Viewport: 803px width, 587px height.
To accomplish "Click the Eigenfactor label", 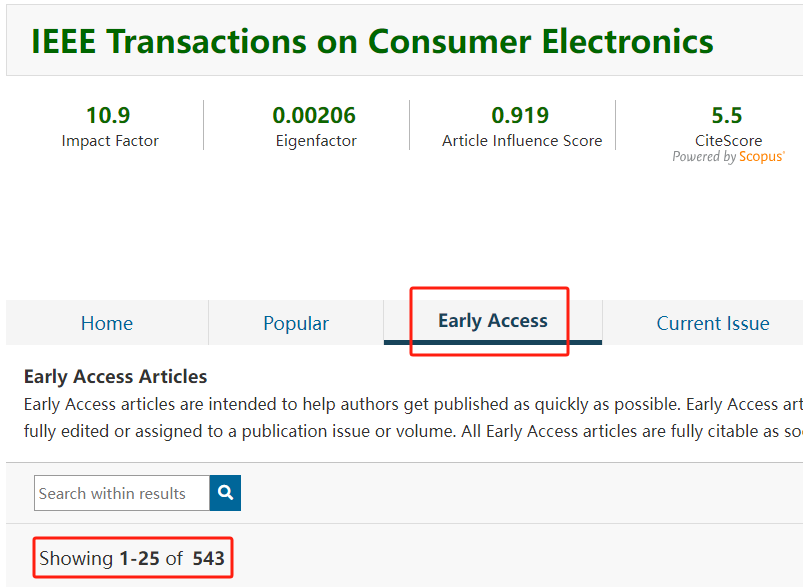I will pyautogui.click(x=316, y=141).
